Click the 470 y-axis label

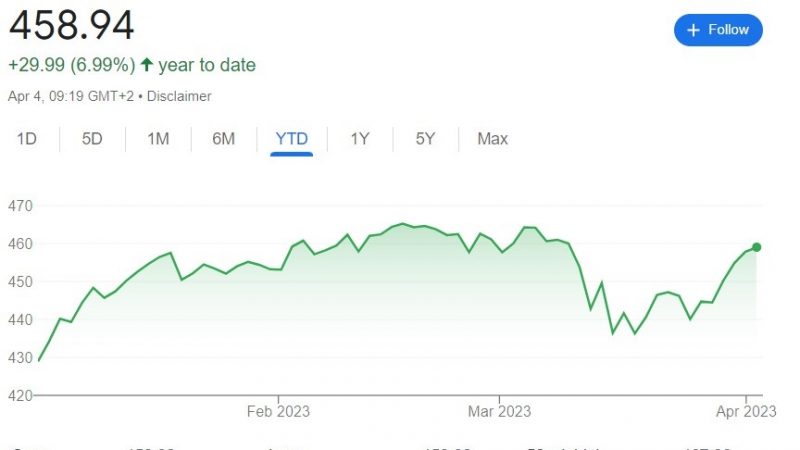click(20, 206)
